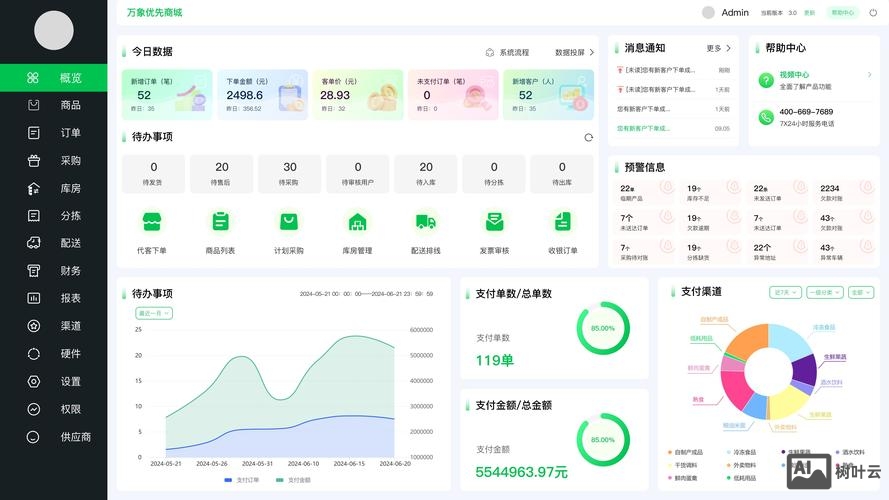Click the power logout icon in header

point(873,12)
